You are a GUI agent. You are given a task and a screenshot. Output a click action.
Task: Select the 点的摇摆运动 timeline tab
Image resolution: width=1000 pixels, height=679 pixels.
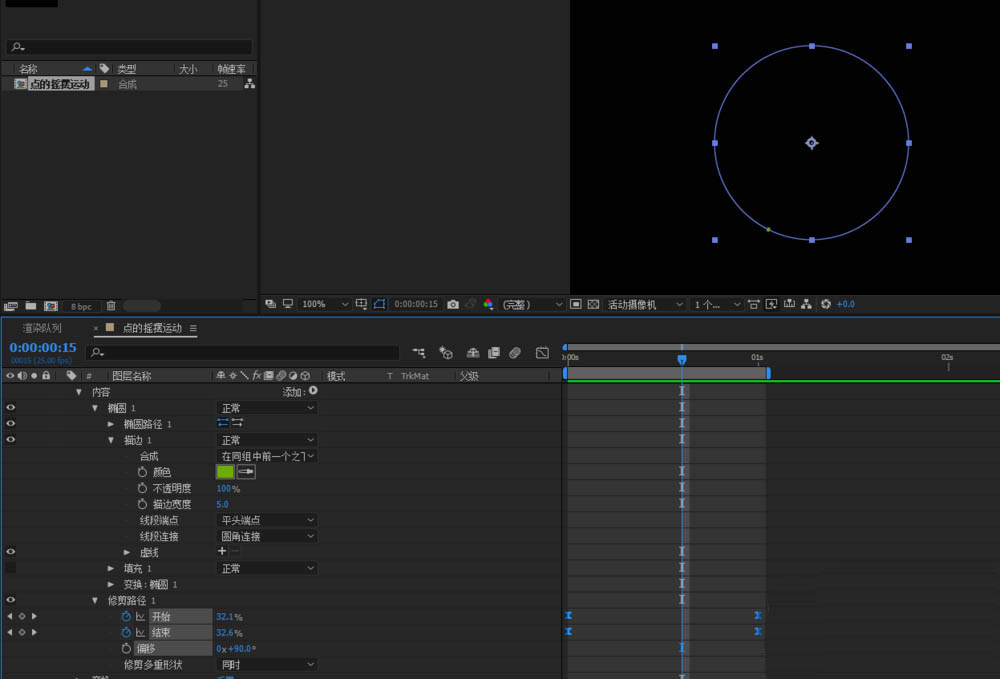[151, 328]
